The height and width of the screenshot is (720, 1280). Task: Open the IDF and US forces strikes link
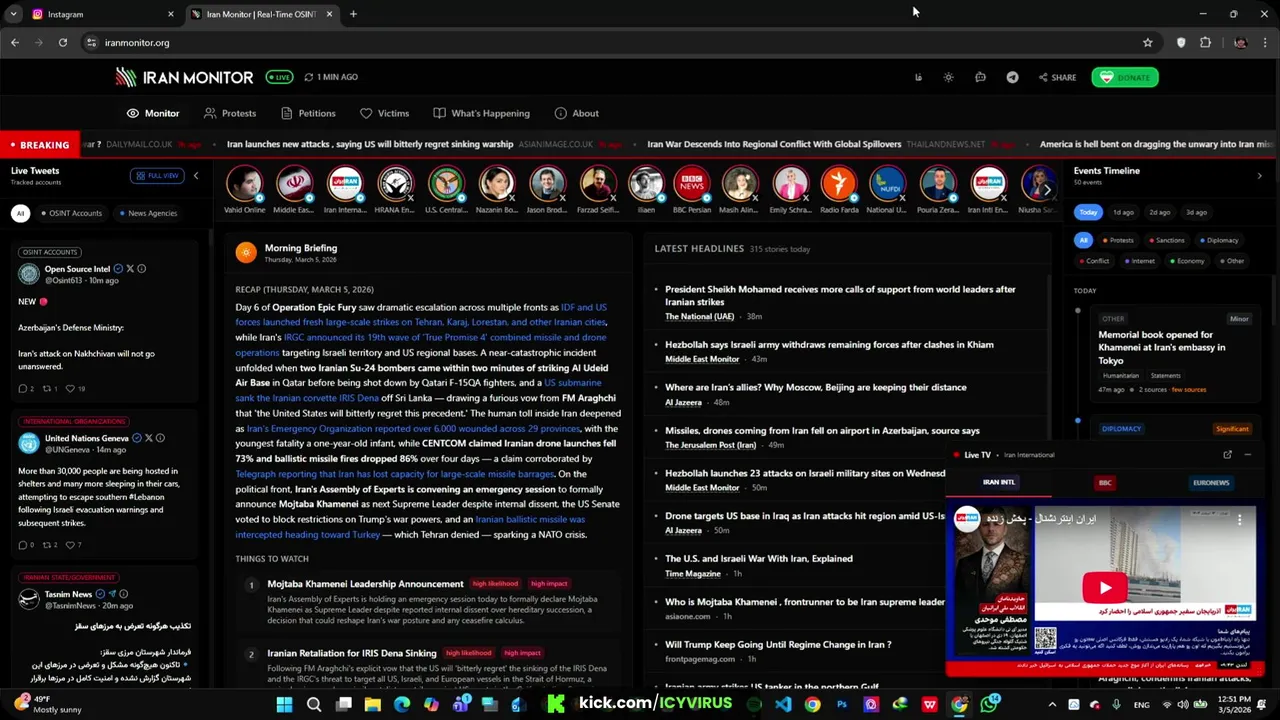421,315
